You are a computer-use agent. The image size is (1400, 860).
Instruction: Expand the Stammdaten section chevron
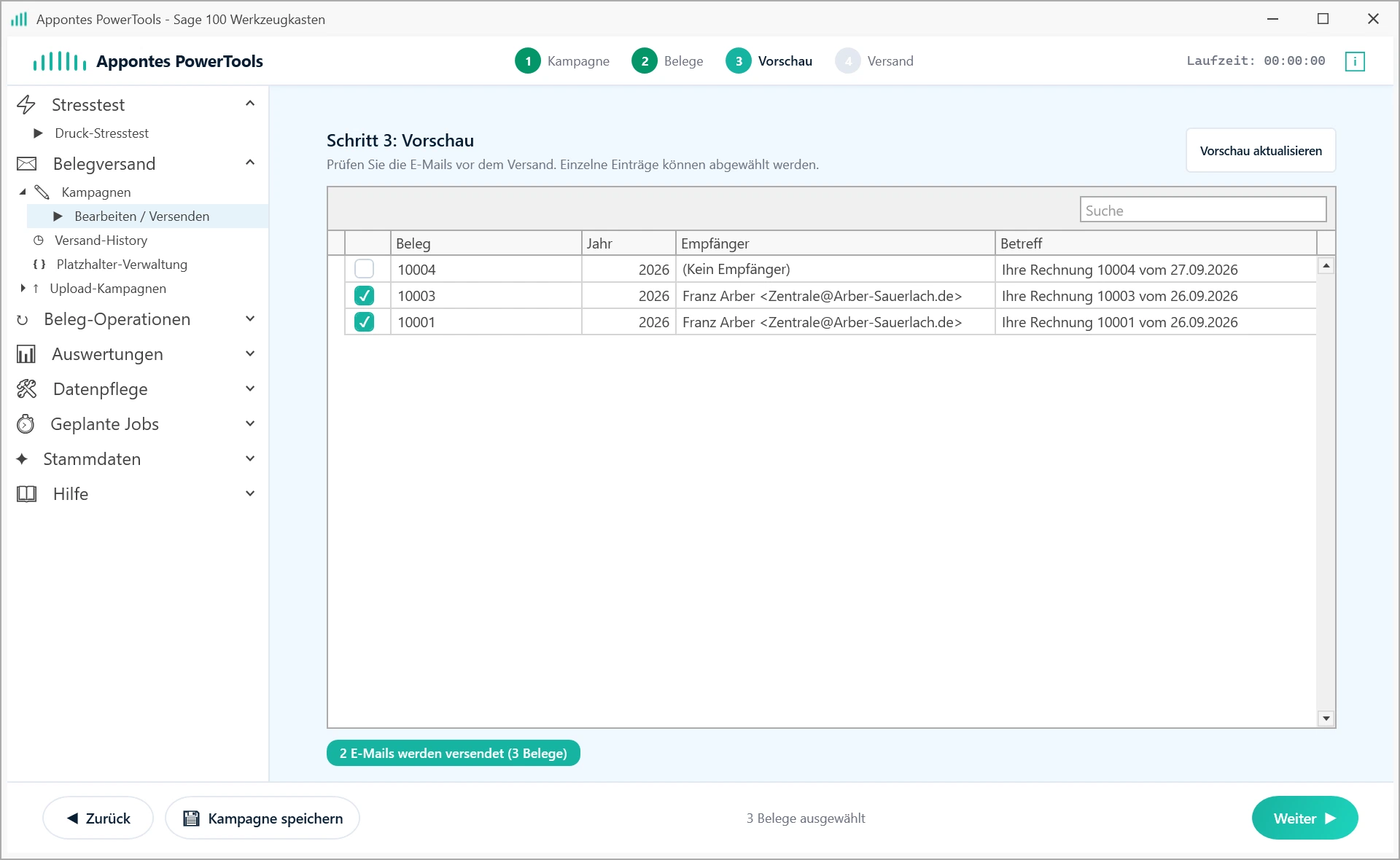(x=250, y=458)
